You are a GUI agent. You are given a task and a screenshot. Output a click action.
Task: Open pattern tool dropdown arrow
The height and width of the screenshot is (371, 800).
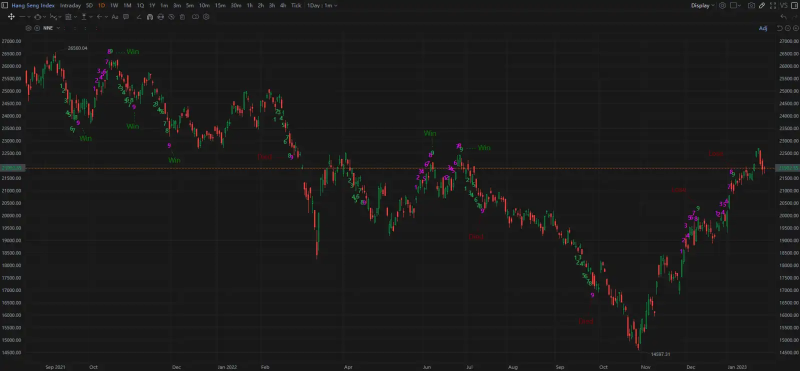[x=60, y=17]
